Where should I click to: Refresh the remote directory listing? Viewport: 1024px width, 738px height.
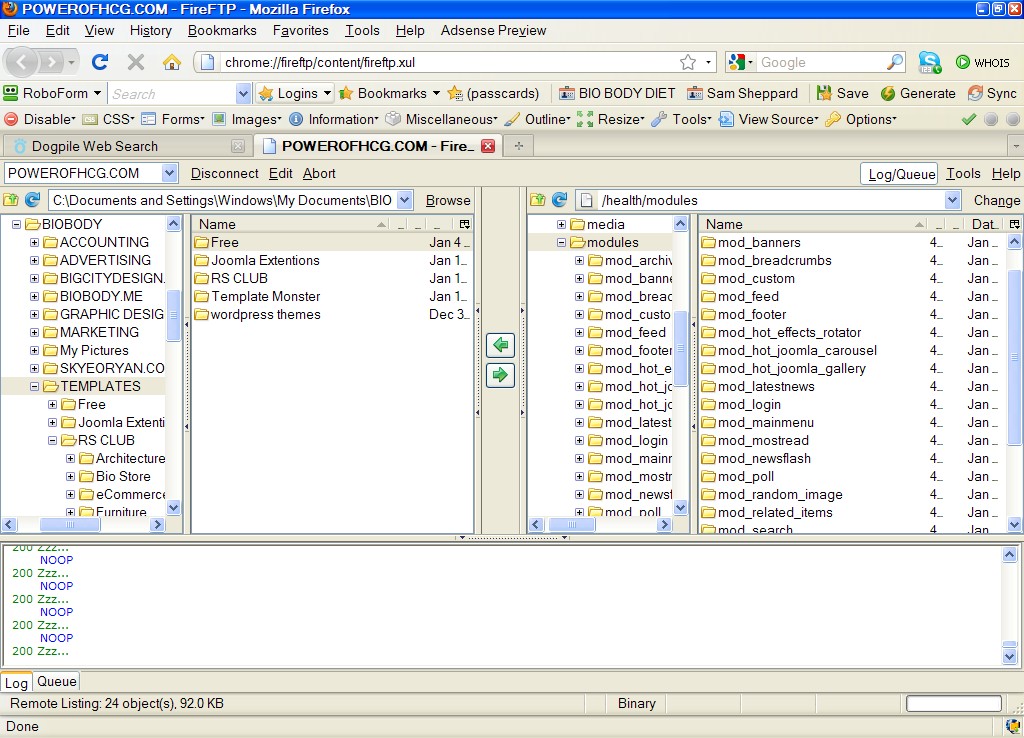pyautogui.click(x=559, y=200)
